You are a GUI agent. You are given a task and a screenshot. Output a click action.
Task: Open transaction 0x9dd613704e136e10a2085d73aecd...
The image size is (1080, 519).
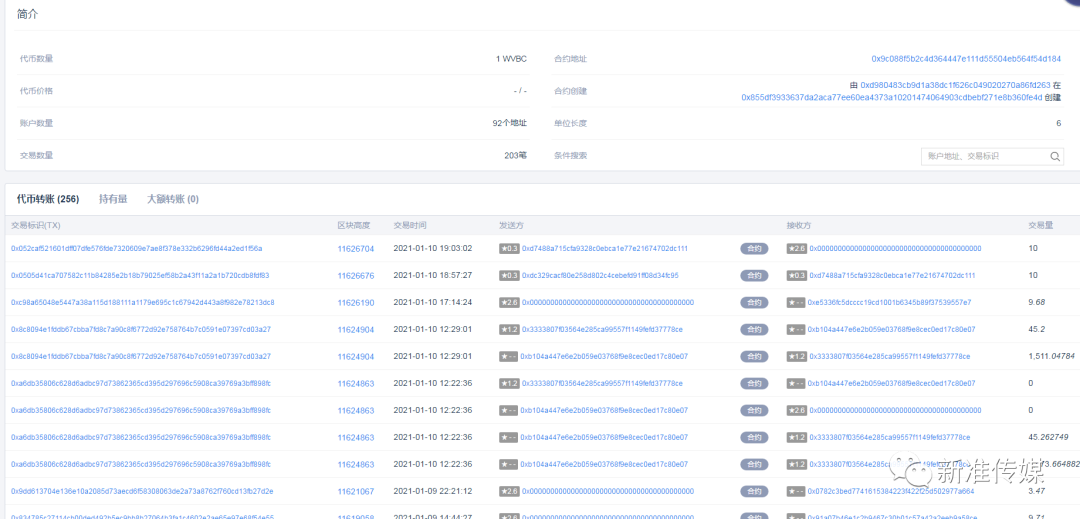pos(142,491)
